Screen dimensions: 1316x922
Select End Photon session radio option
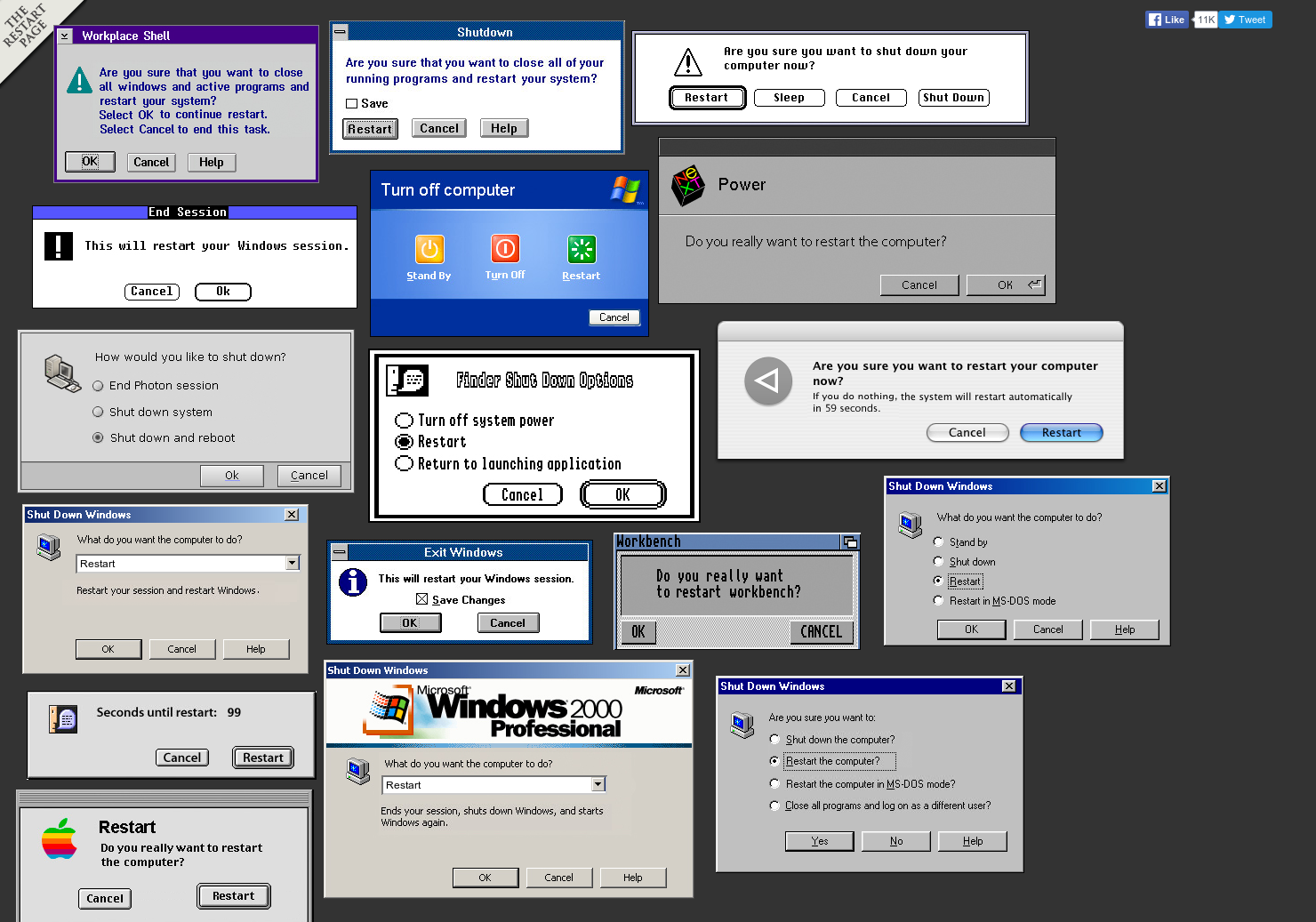click(x=99, y=386)
